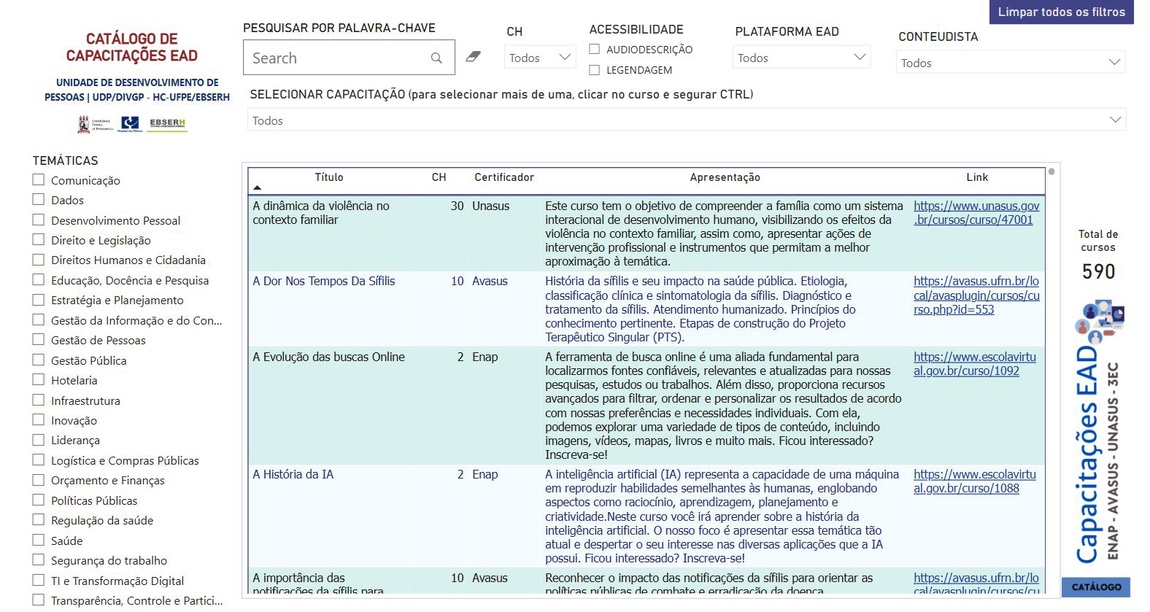Click the CATÁLOGO badge at bottom right
The height and width of the screenshot is (612, 1150).
[1095, 587]
